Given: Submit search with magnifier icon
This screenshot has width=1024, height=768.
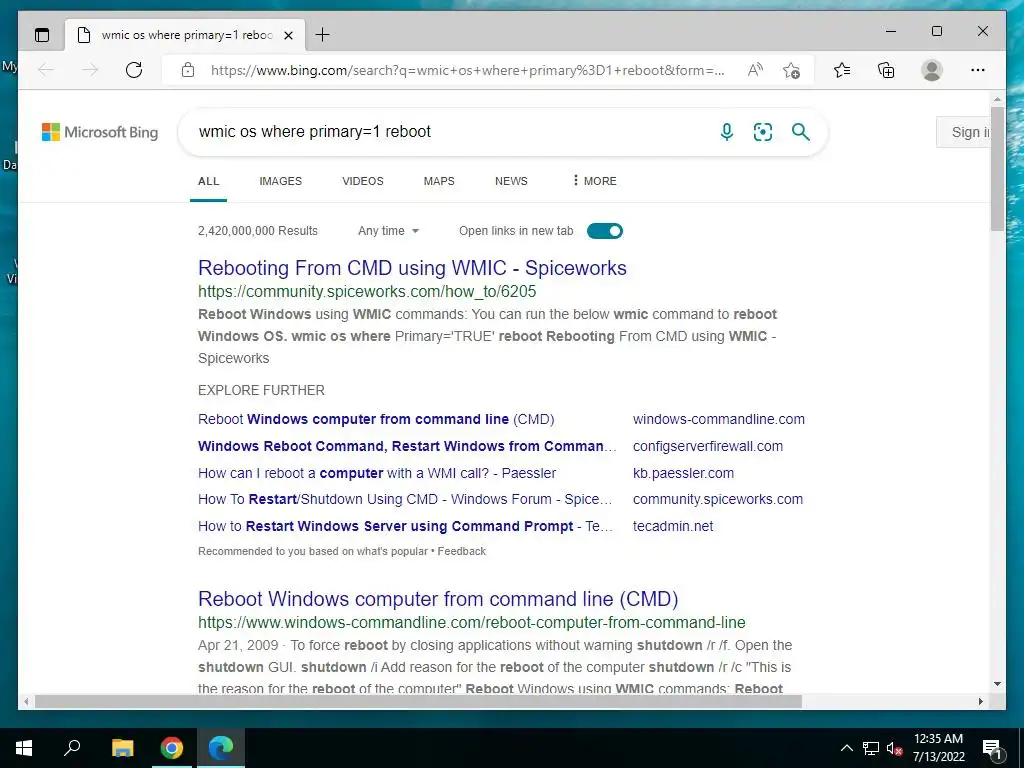Looking at the screenshot, I should click(801, 132).
